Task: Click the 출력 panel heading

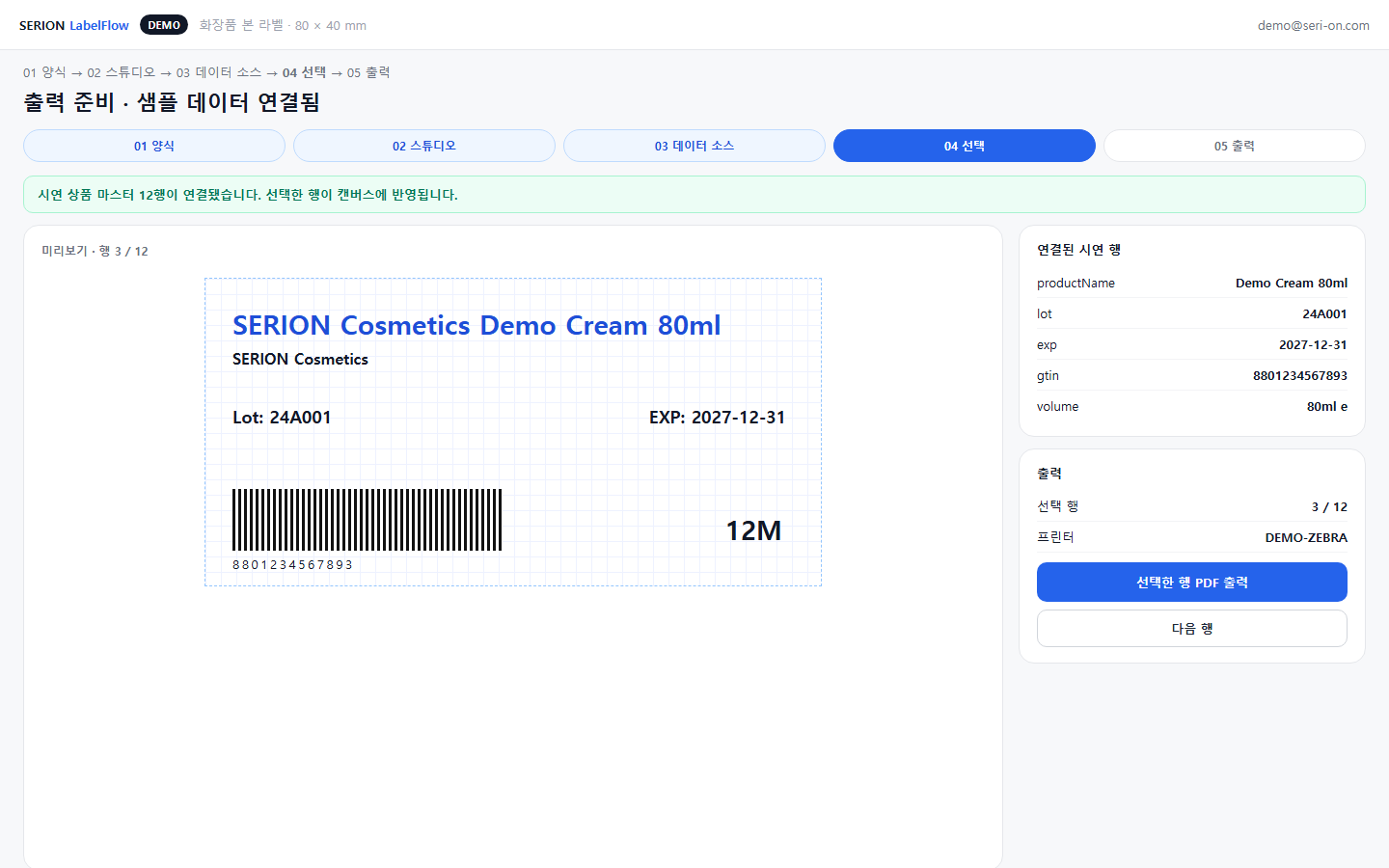Action: tap(1049, 474)
